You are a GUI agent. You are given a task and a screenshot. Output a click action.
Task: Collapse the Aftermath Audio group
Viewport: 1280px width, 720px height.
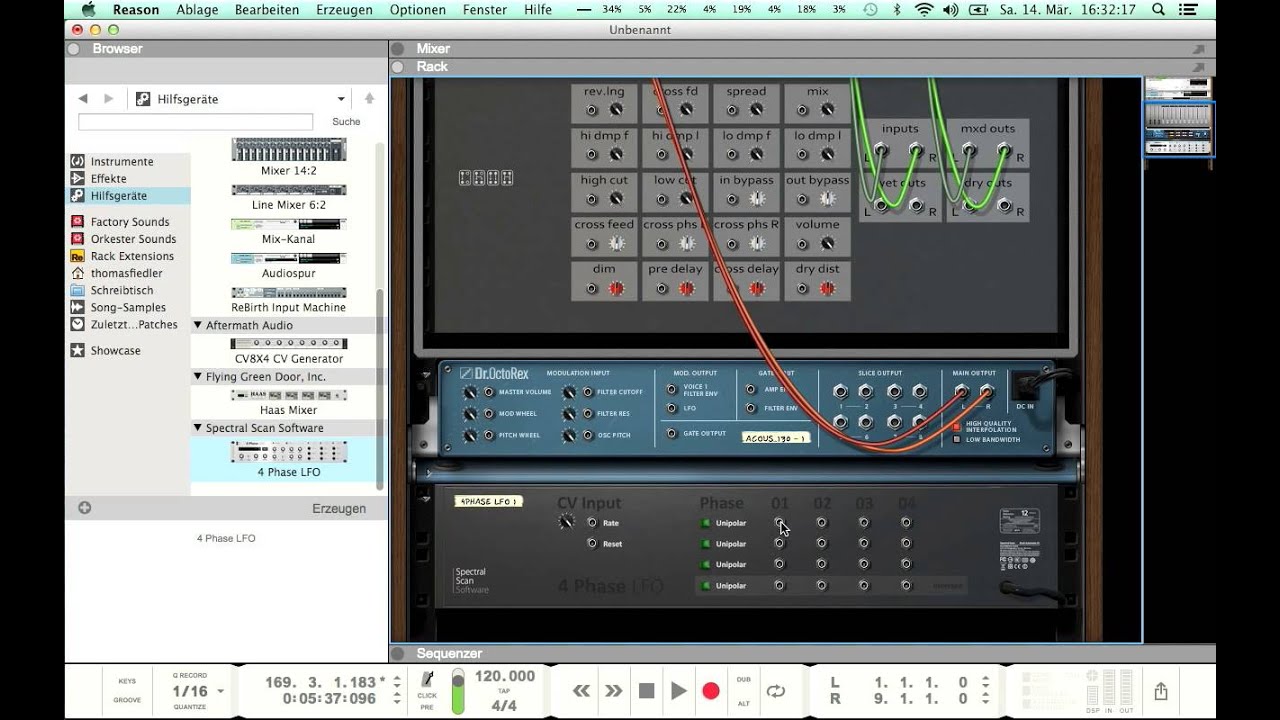point(198,325)
